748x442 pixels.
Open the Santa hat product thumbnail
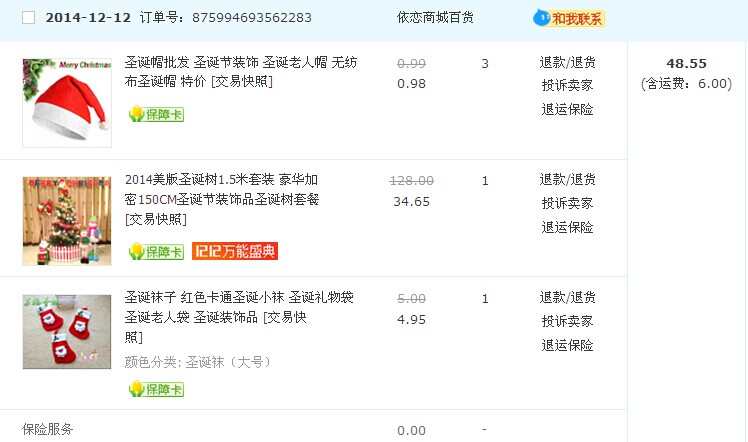click(67, 103)
